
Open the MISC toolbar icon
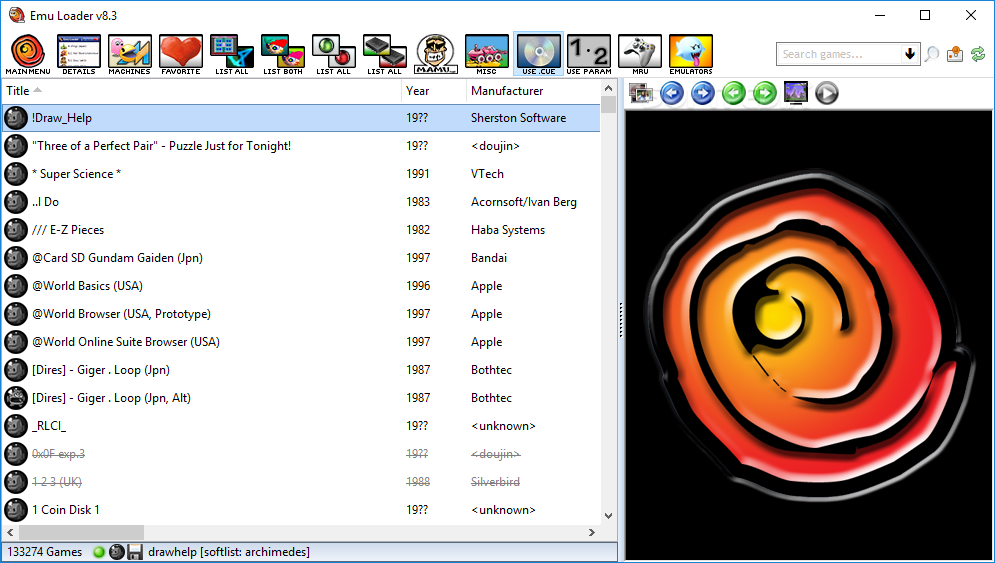(x=487, y=54)
